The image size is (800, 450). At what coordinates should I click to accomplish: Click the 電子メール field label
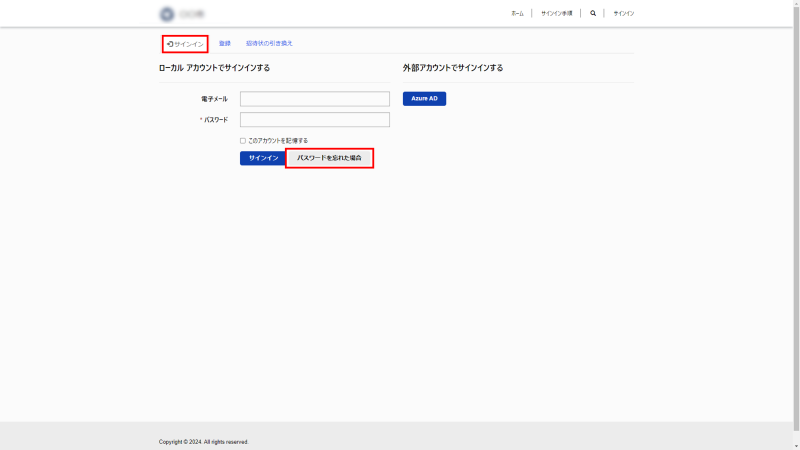click(214, 99)
